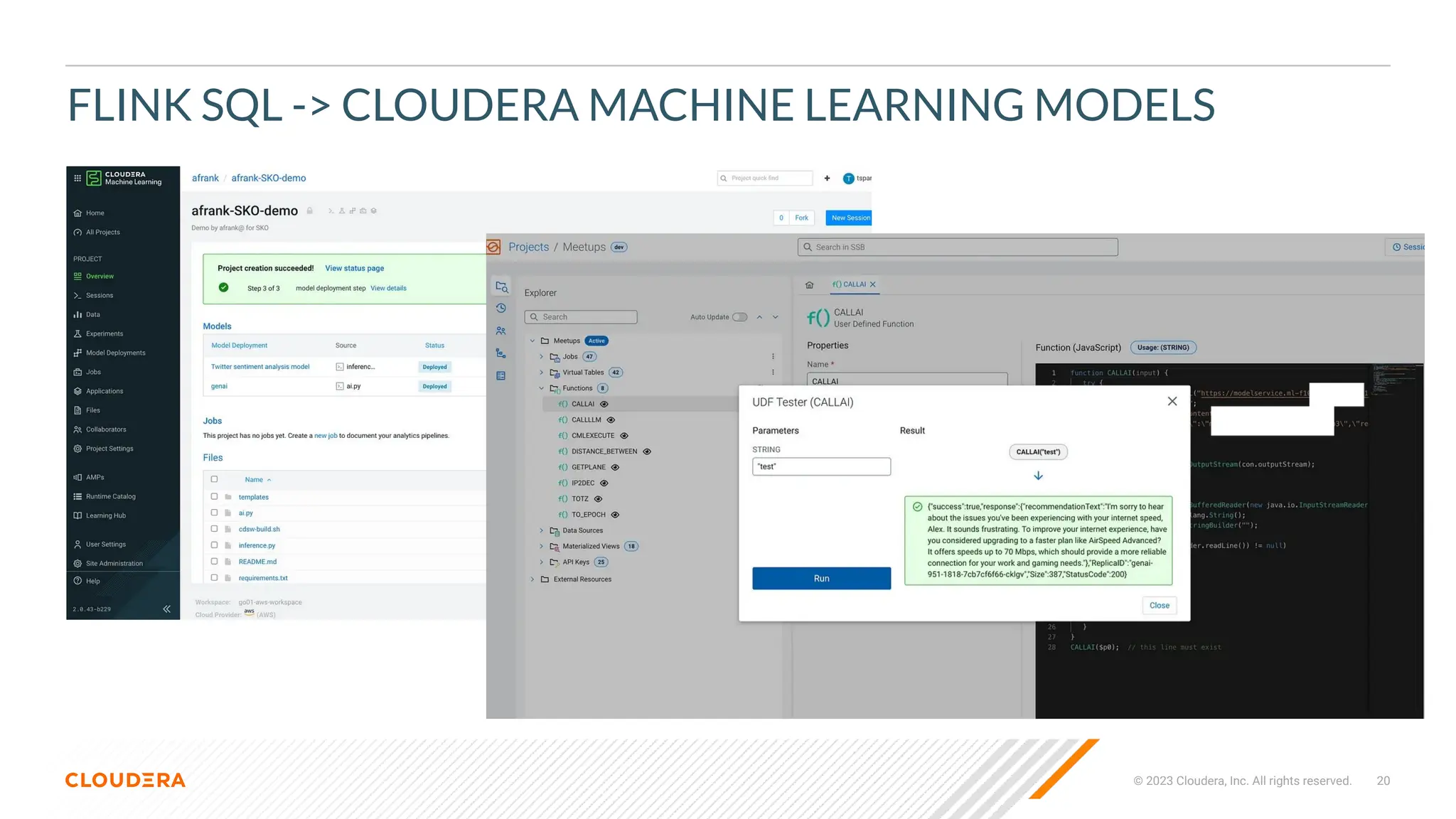This screenshot has width=1456, height=819.
Task: Check the ai.py file checkbox
Action: point(214,513)
